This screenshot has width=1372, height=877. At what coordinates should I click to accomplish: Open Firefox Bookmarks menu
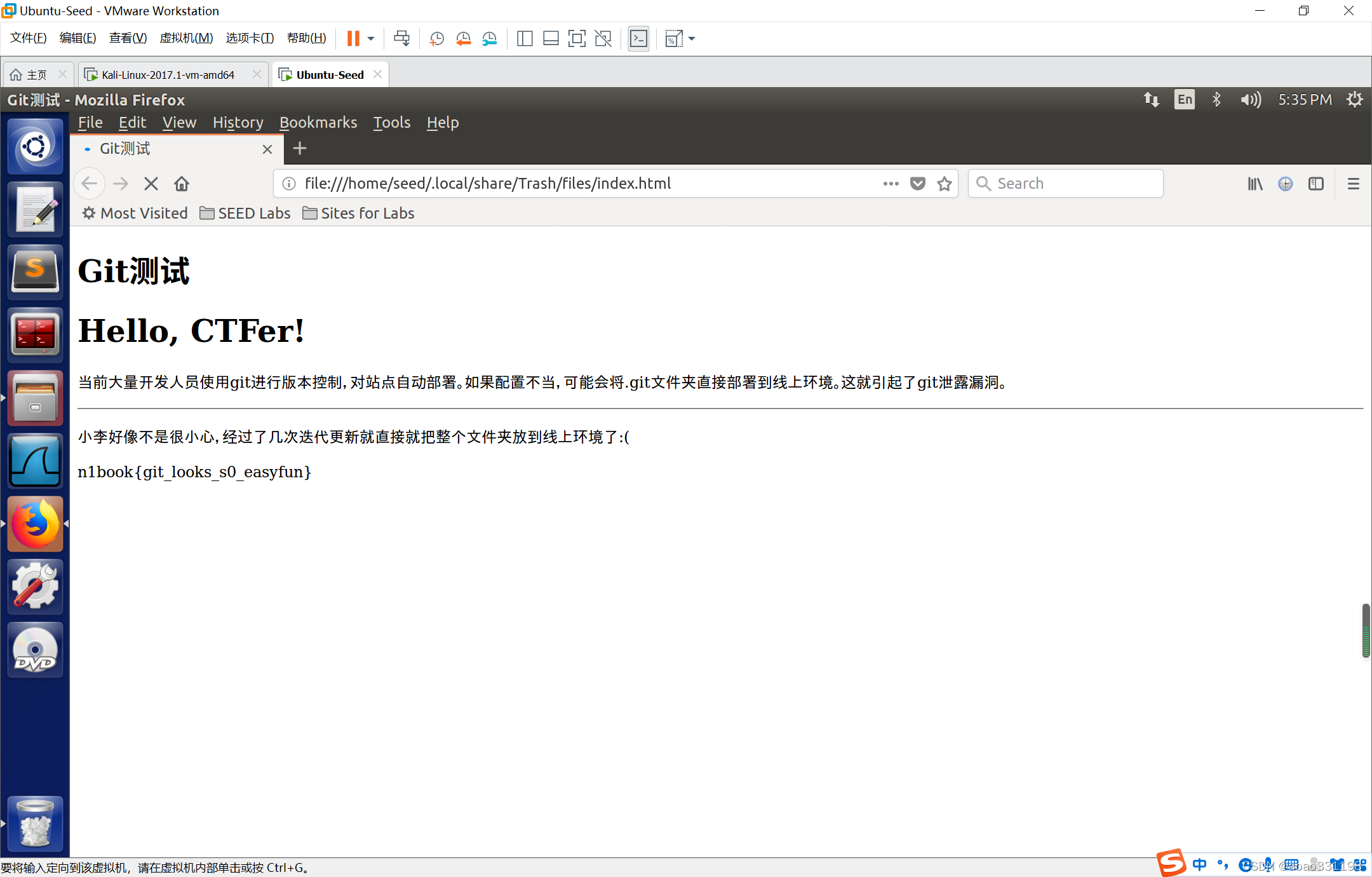318,123
